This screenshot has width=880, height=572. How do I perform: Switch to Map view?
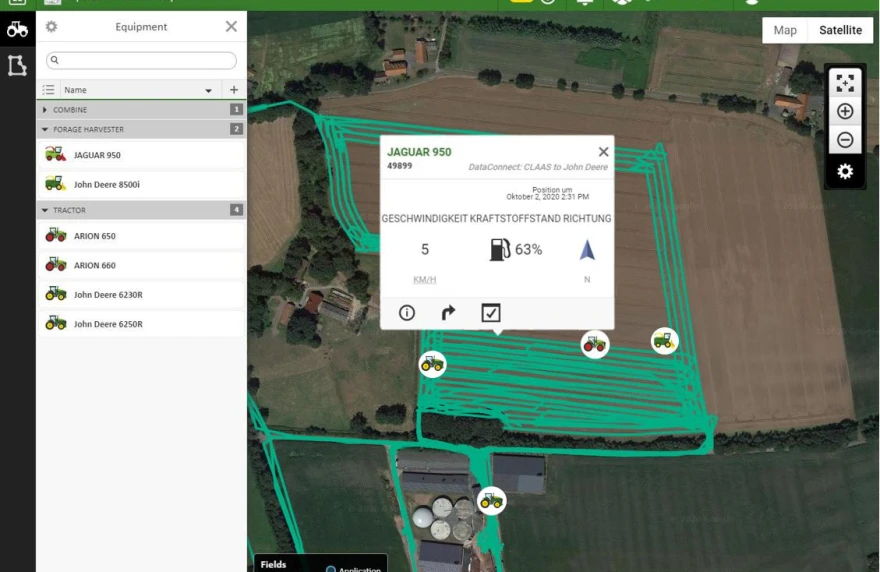click(785, 30)
